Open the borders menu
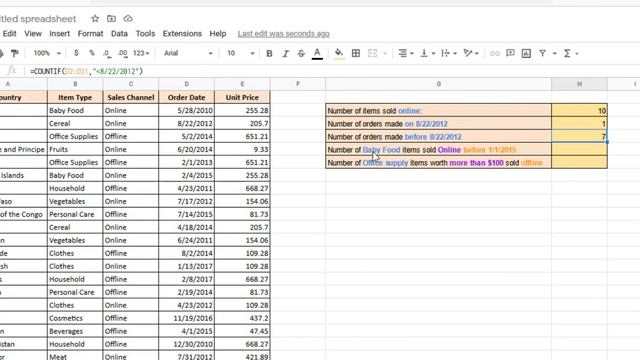Screen dimensions: 640x360 (x=356, y=53)
